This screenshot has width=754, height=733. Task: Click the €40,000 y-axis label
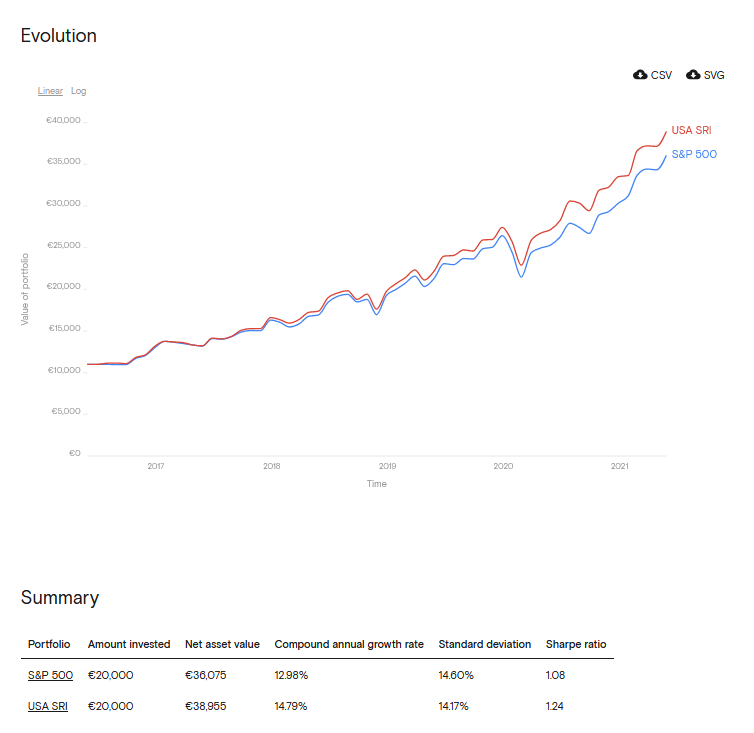[x=63, y=121]
